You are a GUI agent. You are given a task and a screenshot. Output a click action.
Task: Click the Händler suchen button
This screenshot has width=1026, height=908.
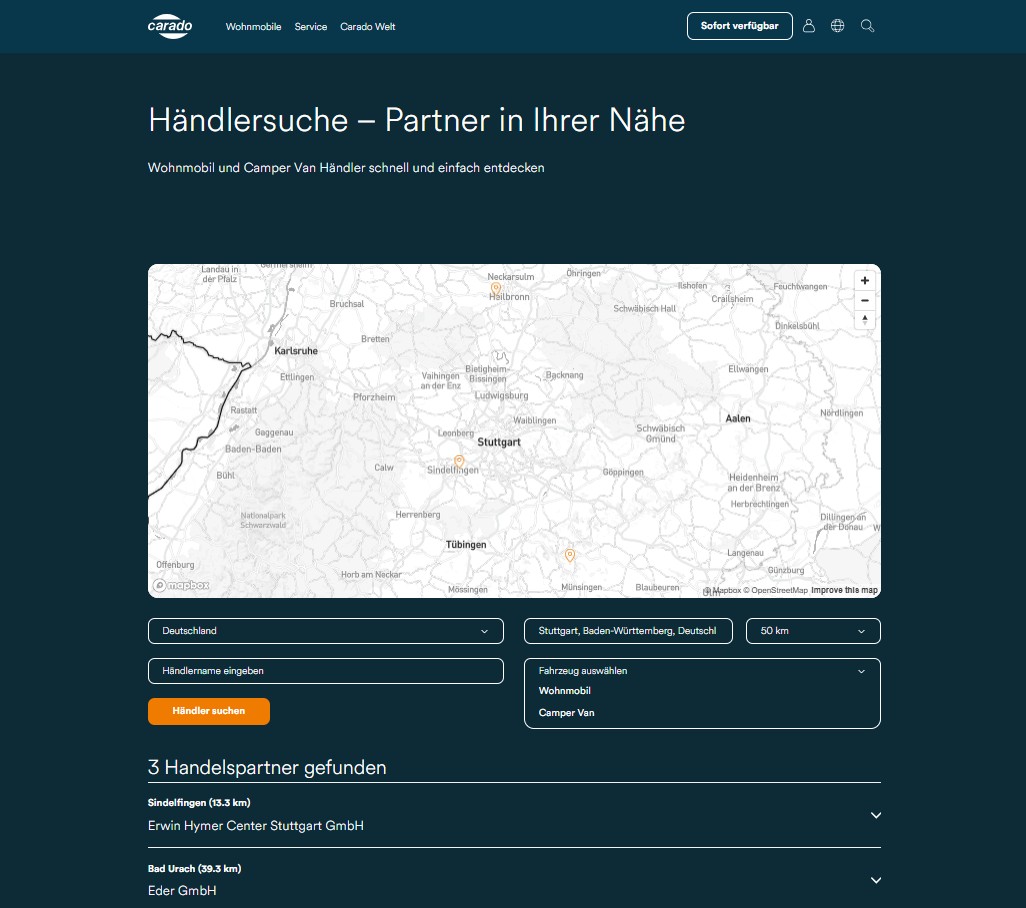pos(209,711)
